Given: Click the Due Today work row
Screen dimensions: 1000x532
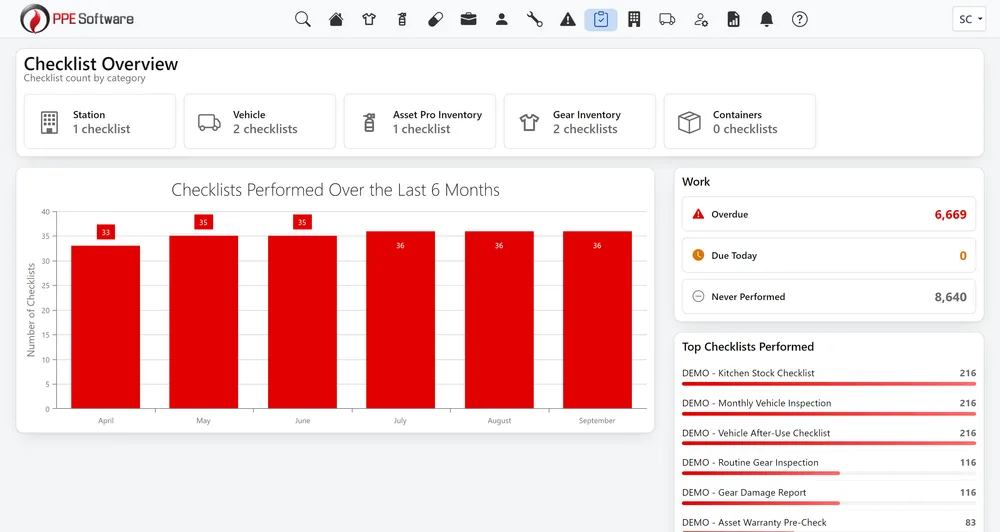Looking at the screenshot, I should point(828,256).
